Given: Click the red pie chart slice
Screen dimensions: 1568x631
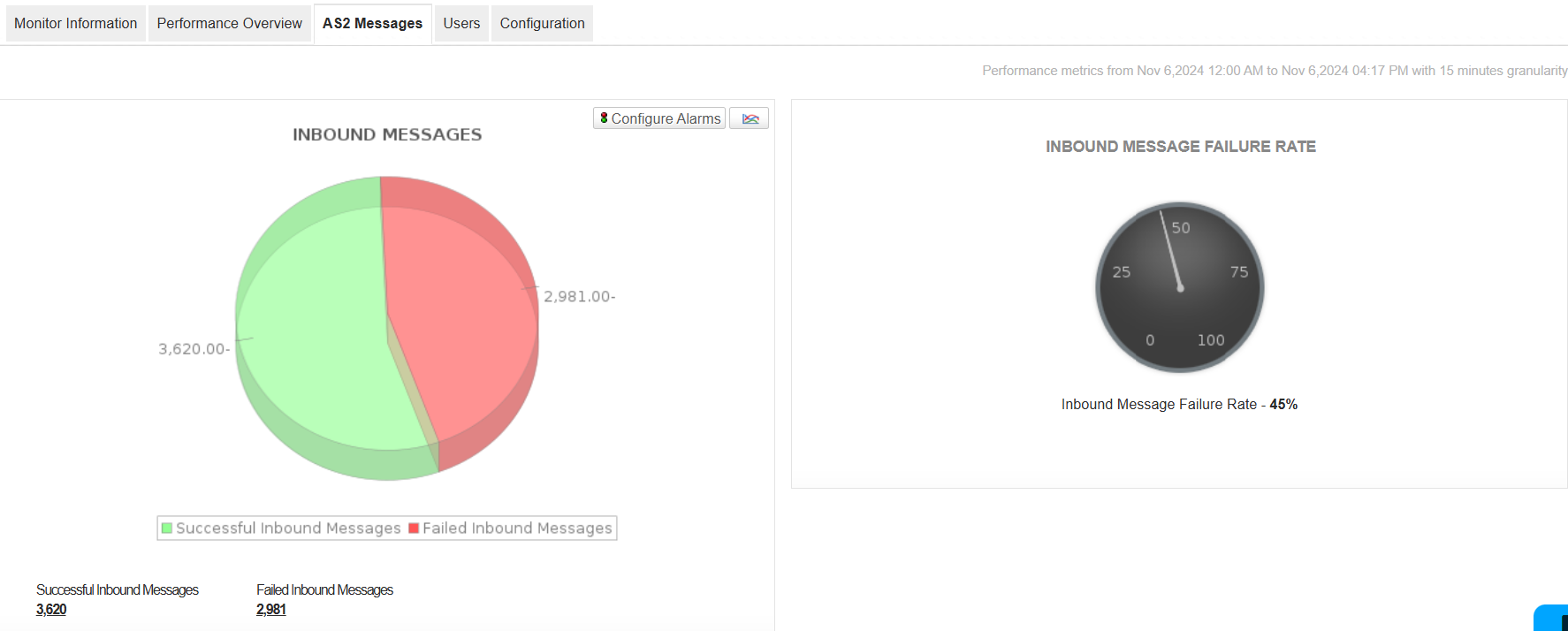Looking at the screenshot, I should 460,309.
